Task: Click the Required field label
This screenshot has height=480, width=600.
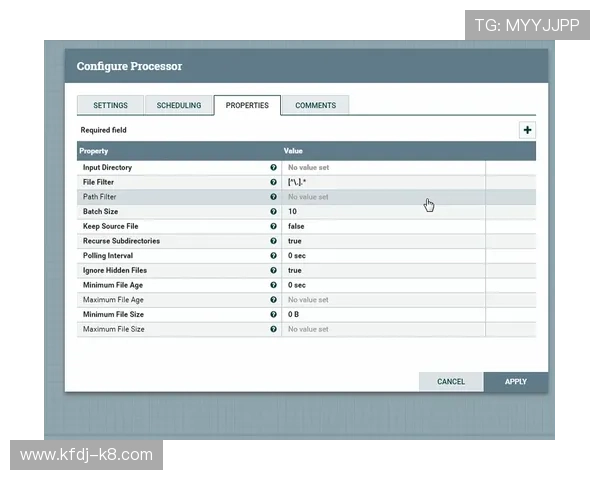Action: (x=103, y=130)
